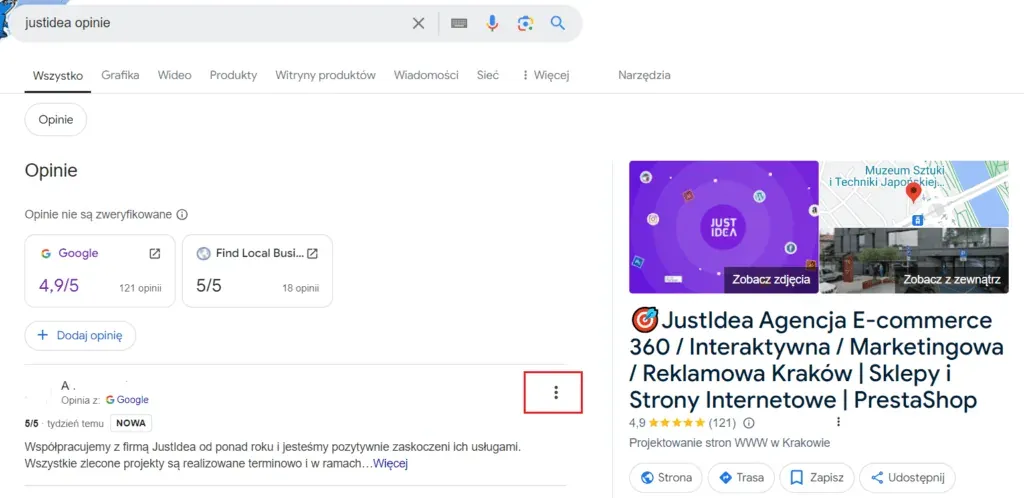Click the '18 opinii' count on second card
The height and width of the screenshot is (498, 1024).
click(300, 288)
